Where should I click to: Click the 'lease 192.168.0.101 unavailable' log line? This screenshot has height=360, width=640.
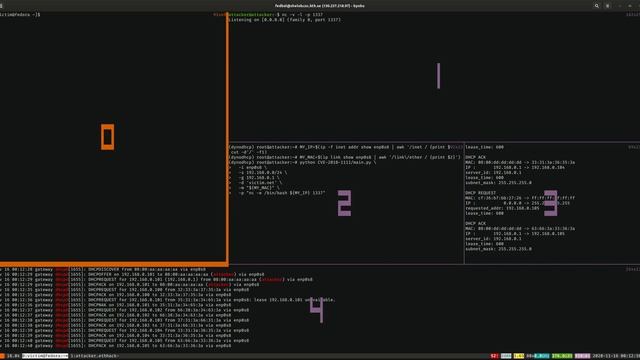pyautogui.click(x=168, y=300)
